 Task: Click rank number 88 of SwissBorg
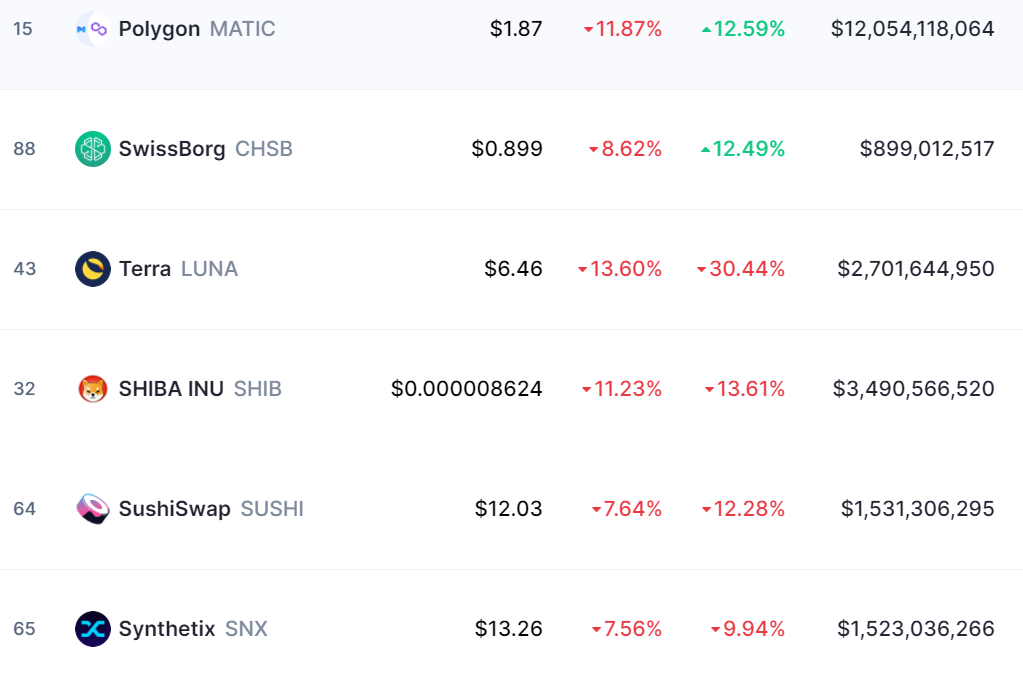[x=24, y=149]
